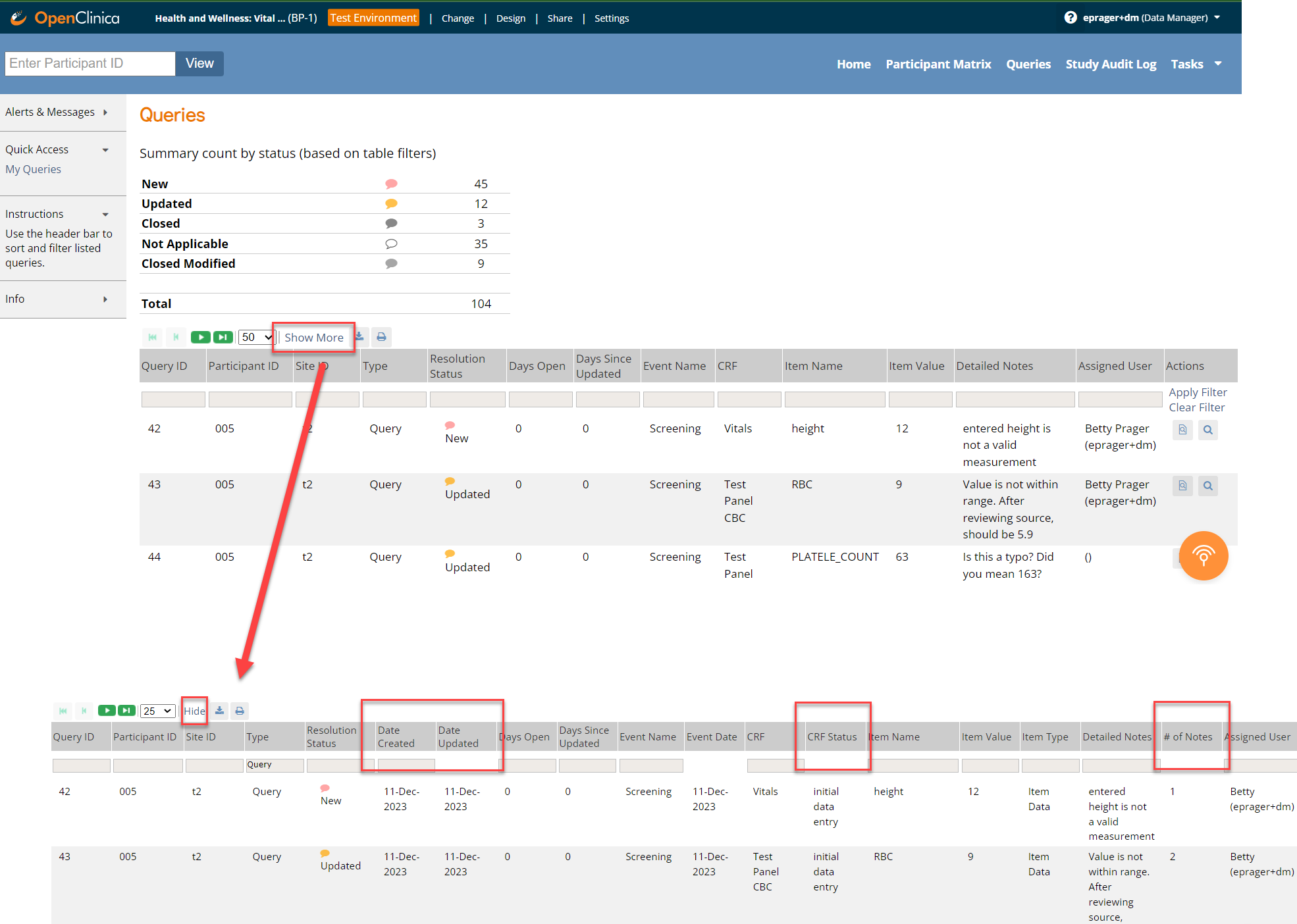Click the Clear Filter link
Screen dimensions: 1297x924
1196,407
